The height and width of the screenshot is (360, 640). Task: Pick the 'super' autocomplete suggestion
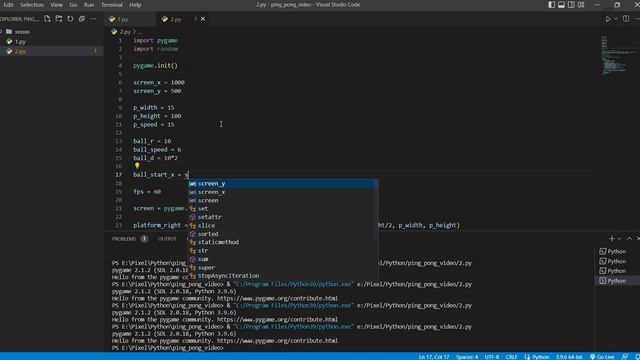click(282, 267)
